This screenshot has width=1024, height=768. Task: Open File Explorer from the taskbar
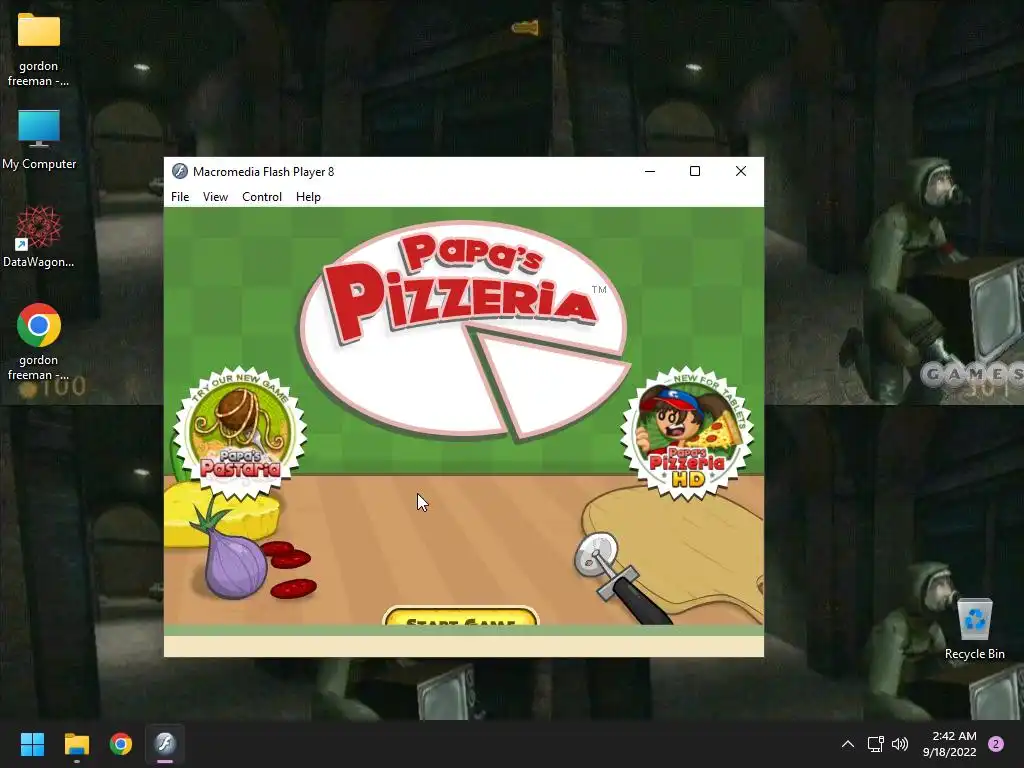(76, 744)
